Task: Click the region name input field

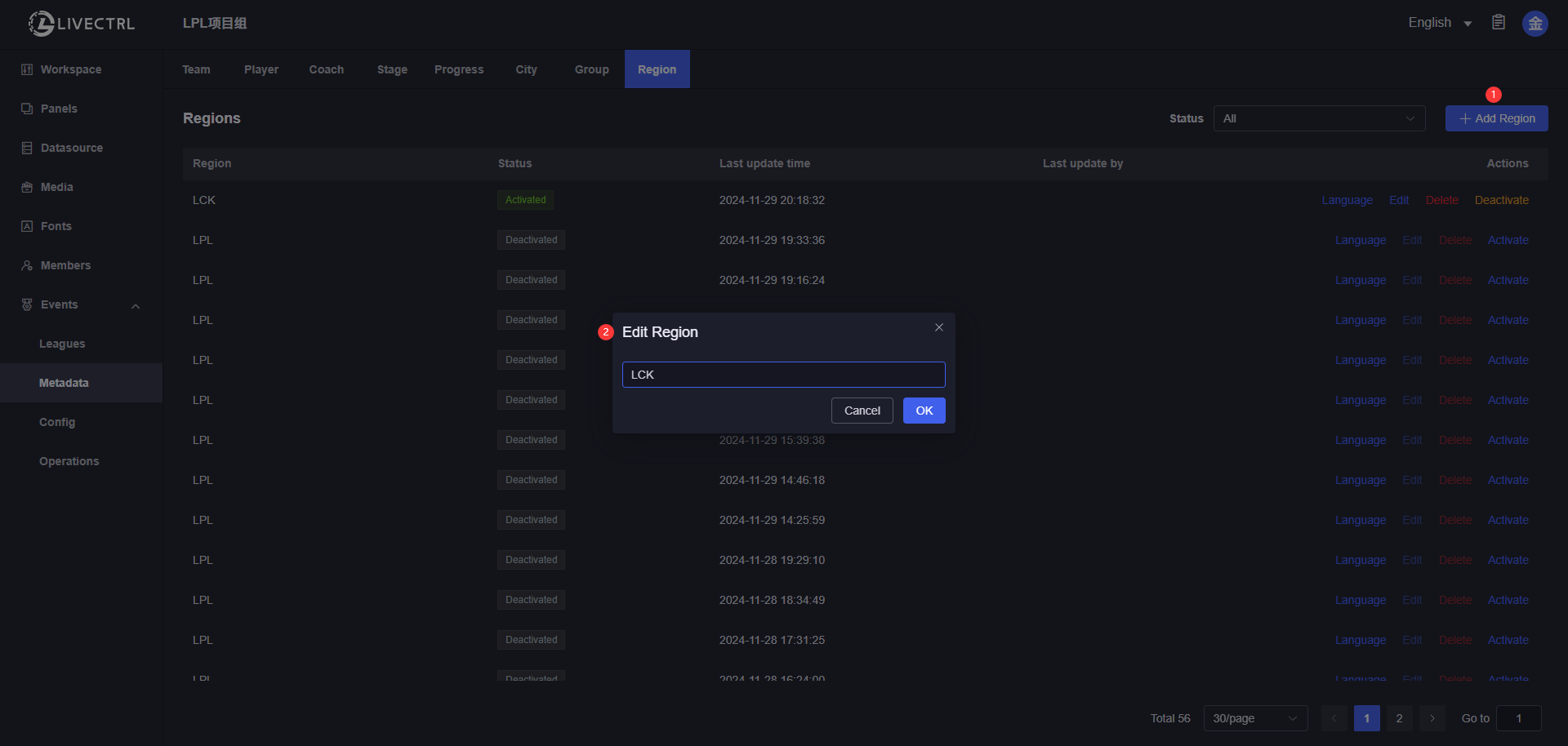Action: click(783, 375)
